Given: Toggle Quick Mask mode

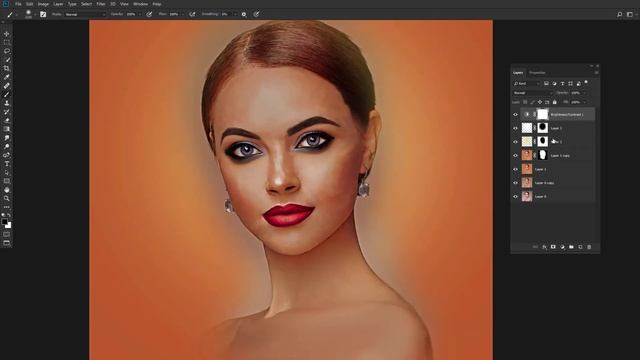Looking at the screenshot, I should (x=7, y=234).
